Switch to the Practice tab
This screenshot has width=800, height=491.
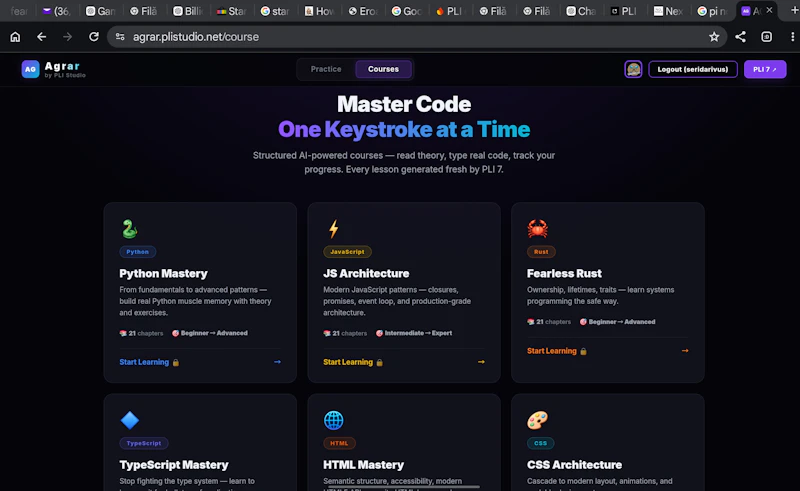click(326, 69)
